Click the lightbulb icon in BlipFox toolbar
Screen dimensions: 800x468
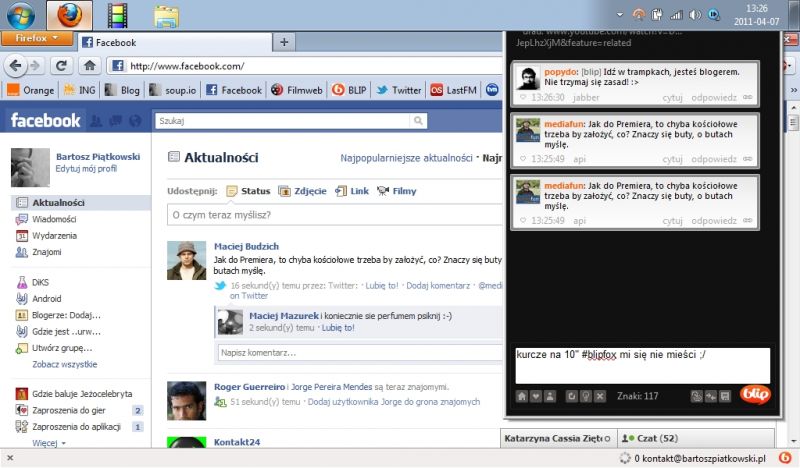tap(586, 396)
